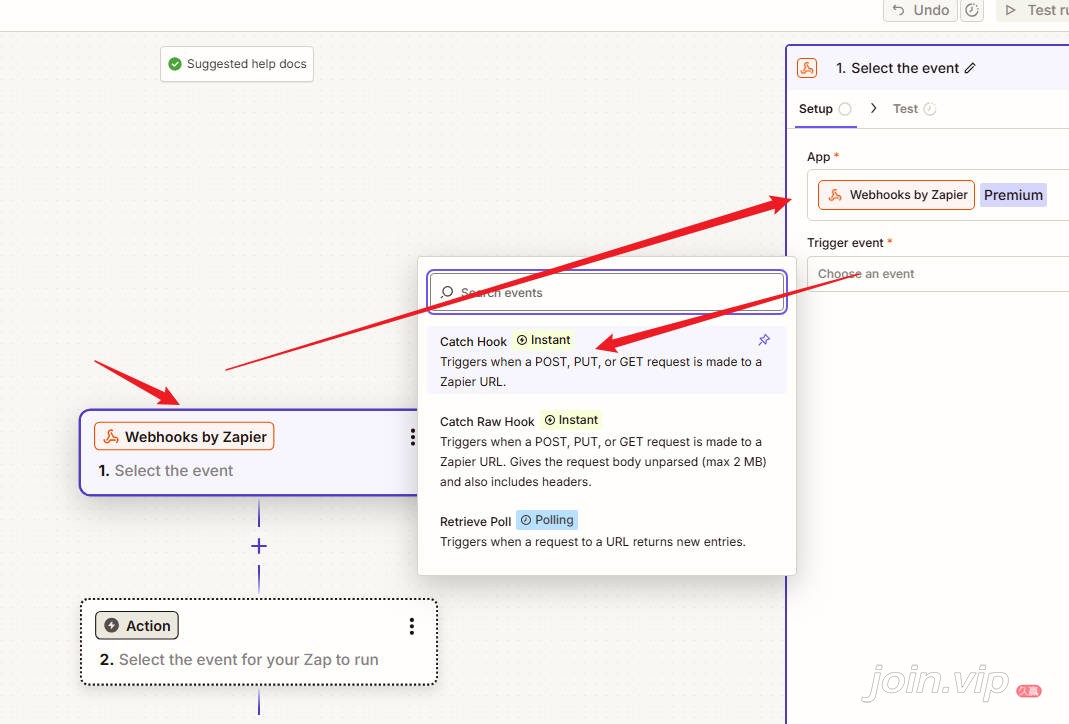This screenshot has width=1069, height=724.
Task: Add a step with the plus icon
Action: [259, 546]
